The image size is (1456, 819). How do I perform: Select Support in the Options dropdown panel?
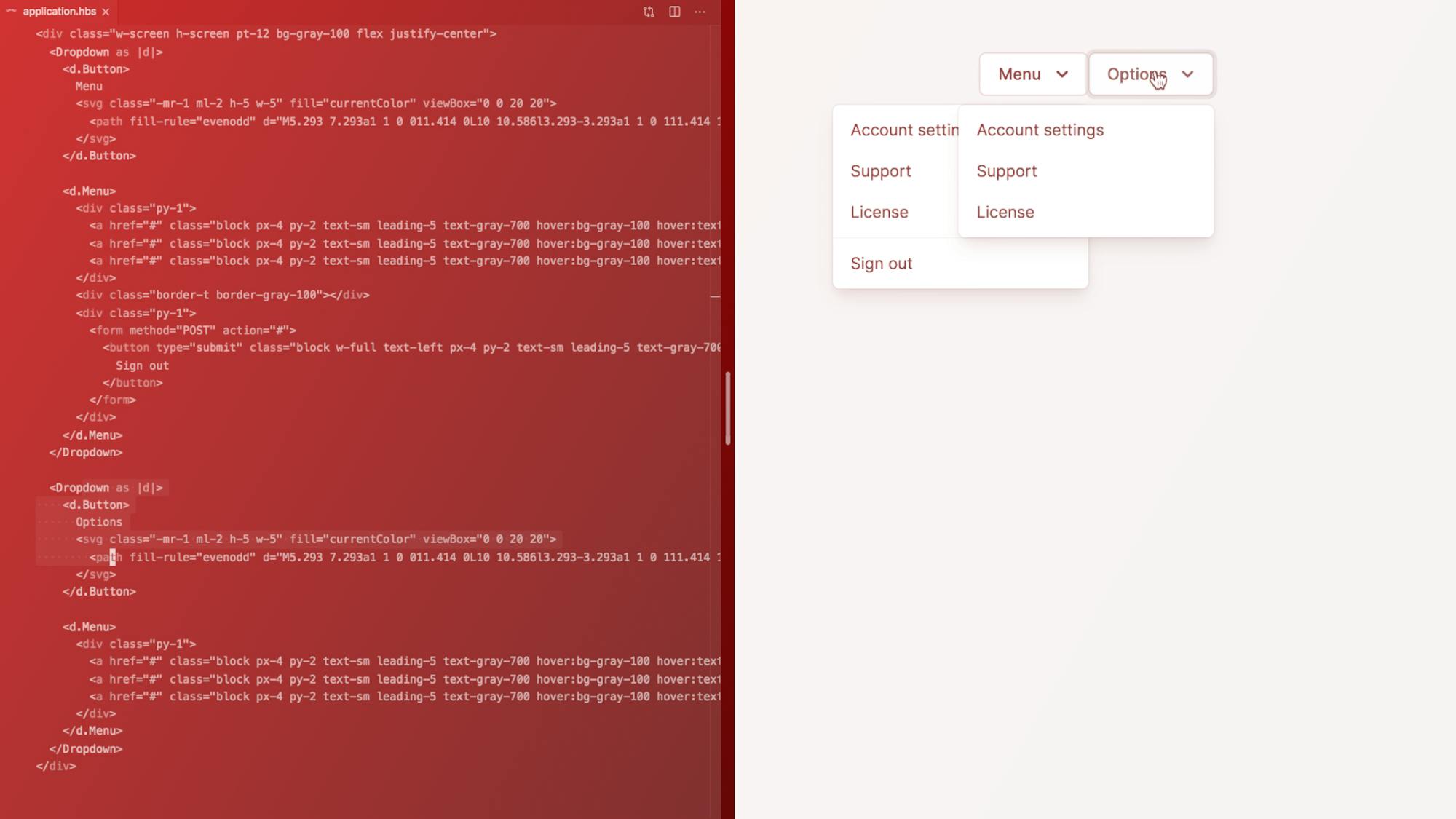click(x=1007, y=171)
